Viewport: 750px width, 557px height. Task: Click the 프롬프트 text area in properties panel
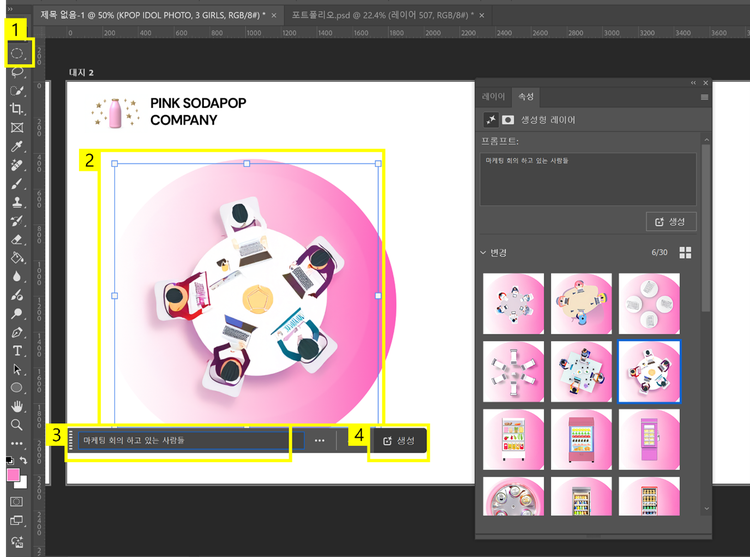[x=588, y=179]
